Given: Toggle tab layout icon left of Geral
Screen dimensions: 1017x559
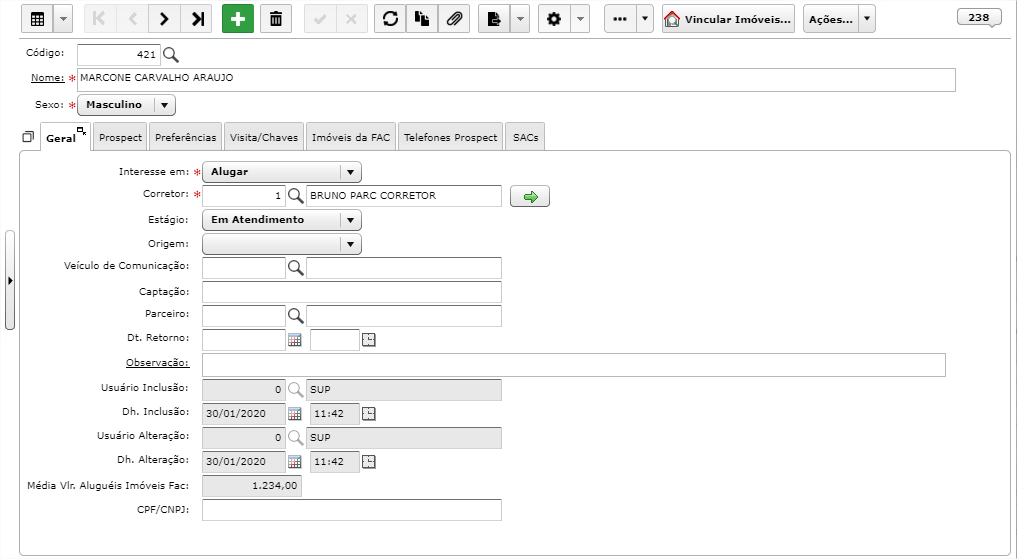Looking at the screenshot, I should click(x=28, y=137).
